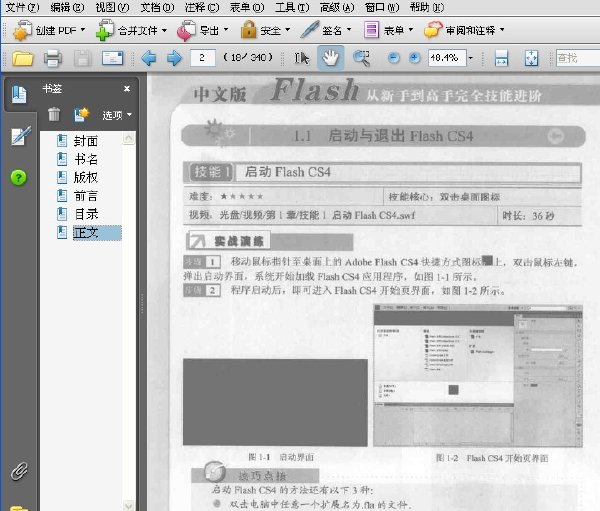Viewport: 600px width, 511px height.
Task: Click the 创建 PDF button
Action: coord(49,30)
